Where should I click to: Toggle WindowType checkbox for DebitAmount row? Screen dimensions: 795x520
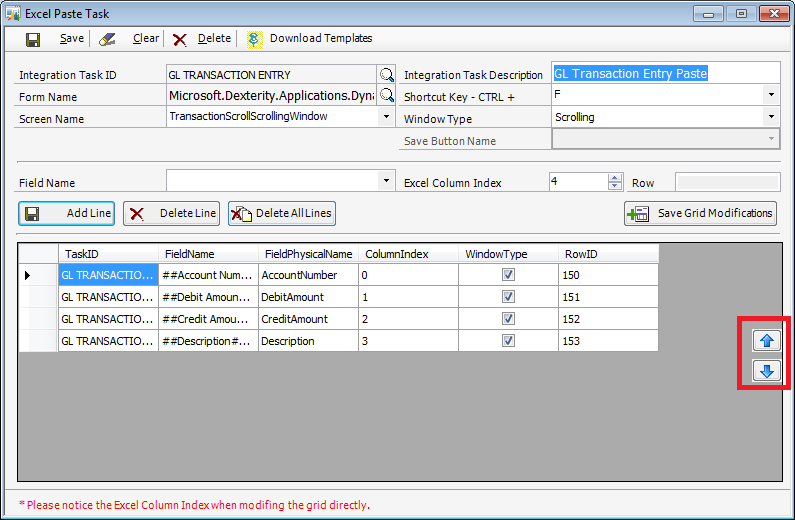[x=508, y=296]
